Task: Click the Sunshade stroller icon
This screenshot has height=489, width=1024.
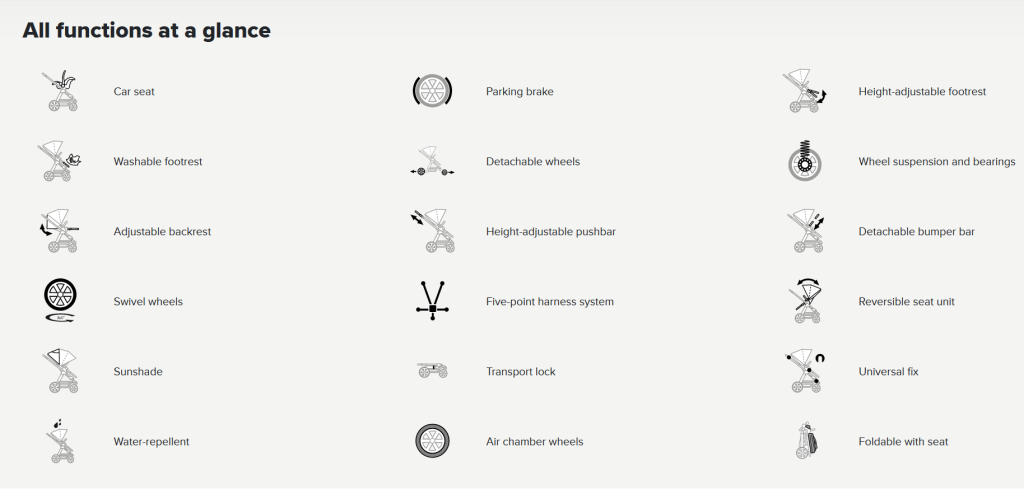Action: 60,371
